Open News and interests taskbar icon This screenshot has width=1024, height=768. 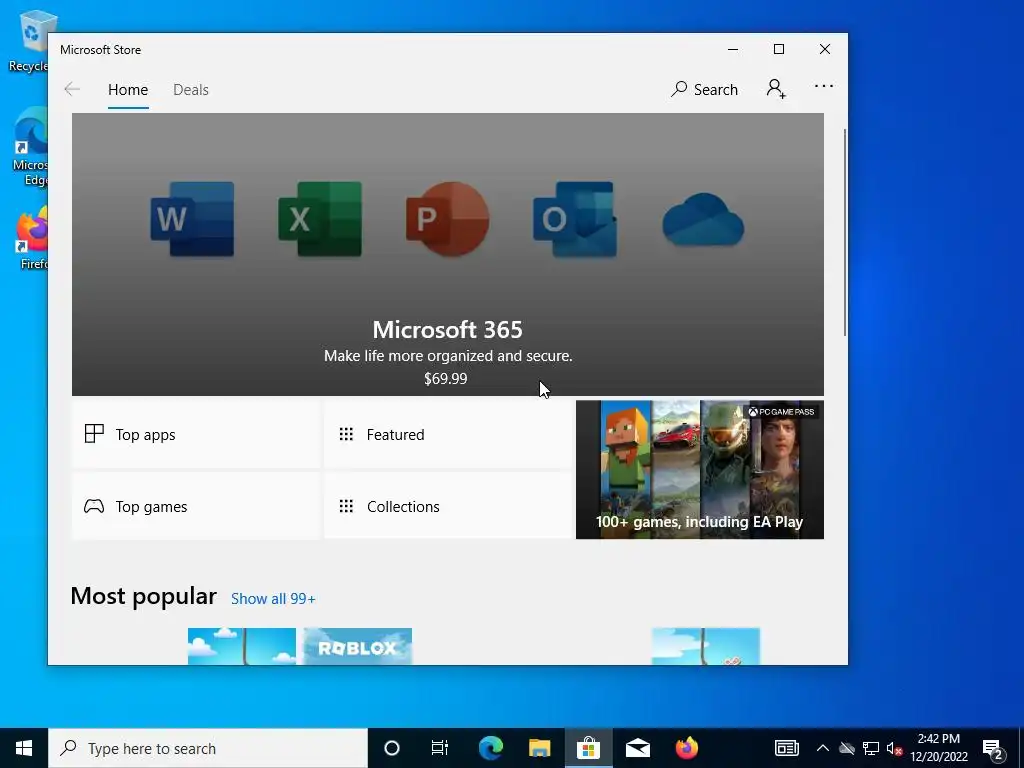click(x=786, y=748)
